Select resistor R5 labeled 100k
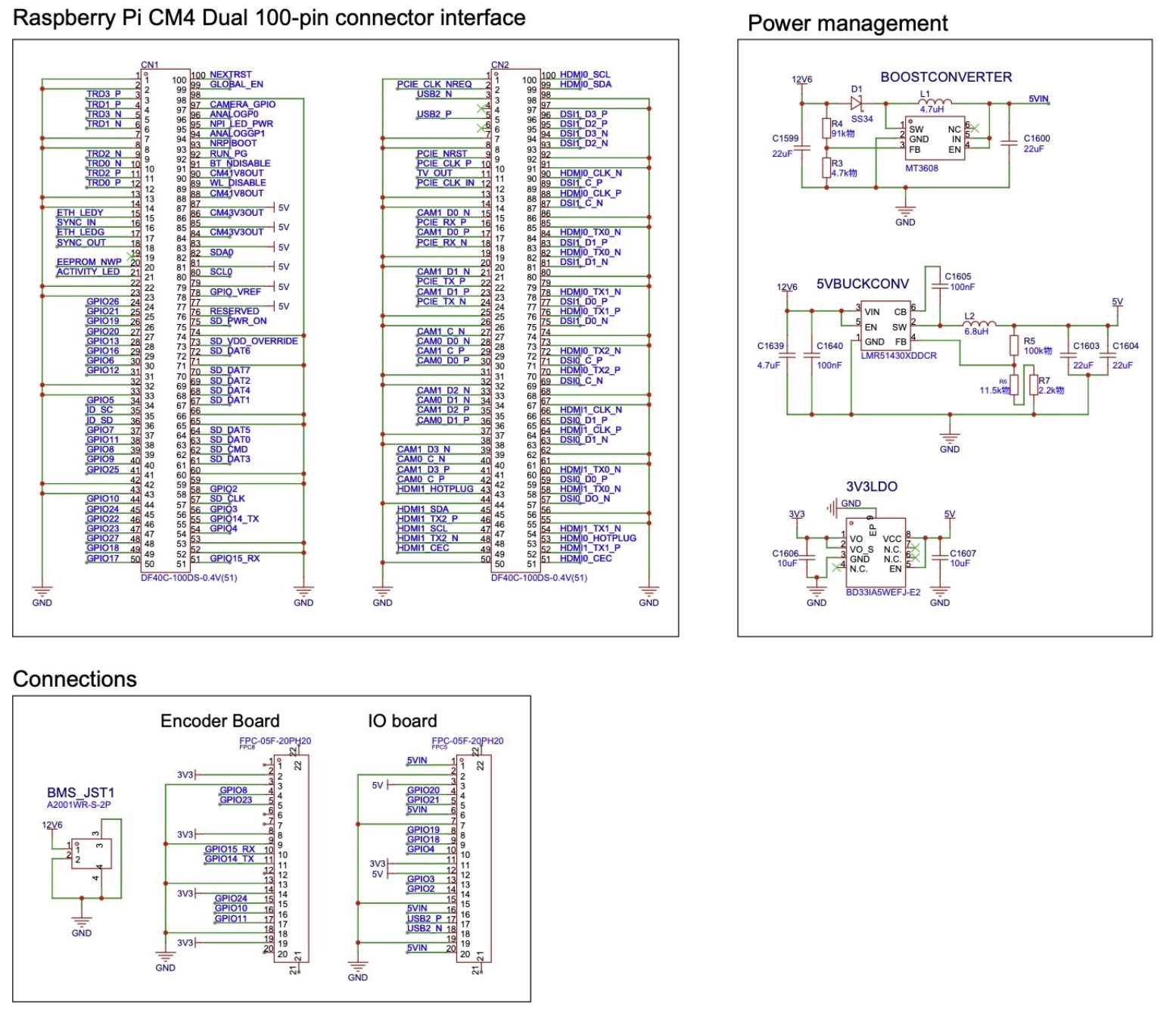The image size is (1176, 1013). (x=1014, y=346)
